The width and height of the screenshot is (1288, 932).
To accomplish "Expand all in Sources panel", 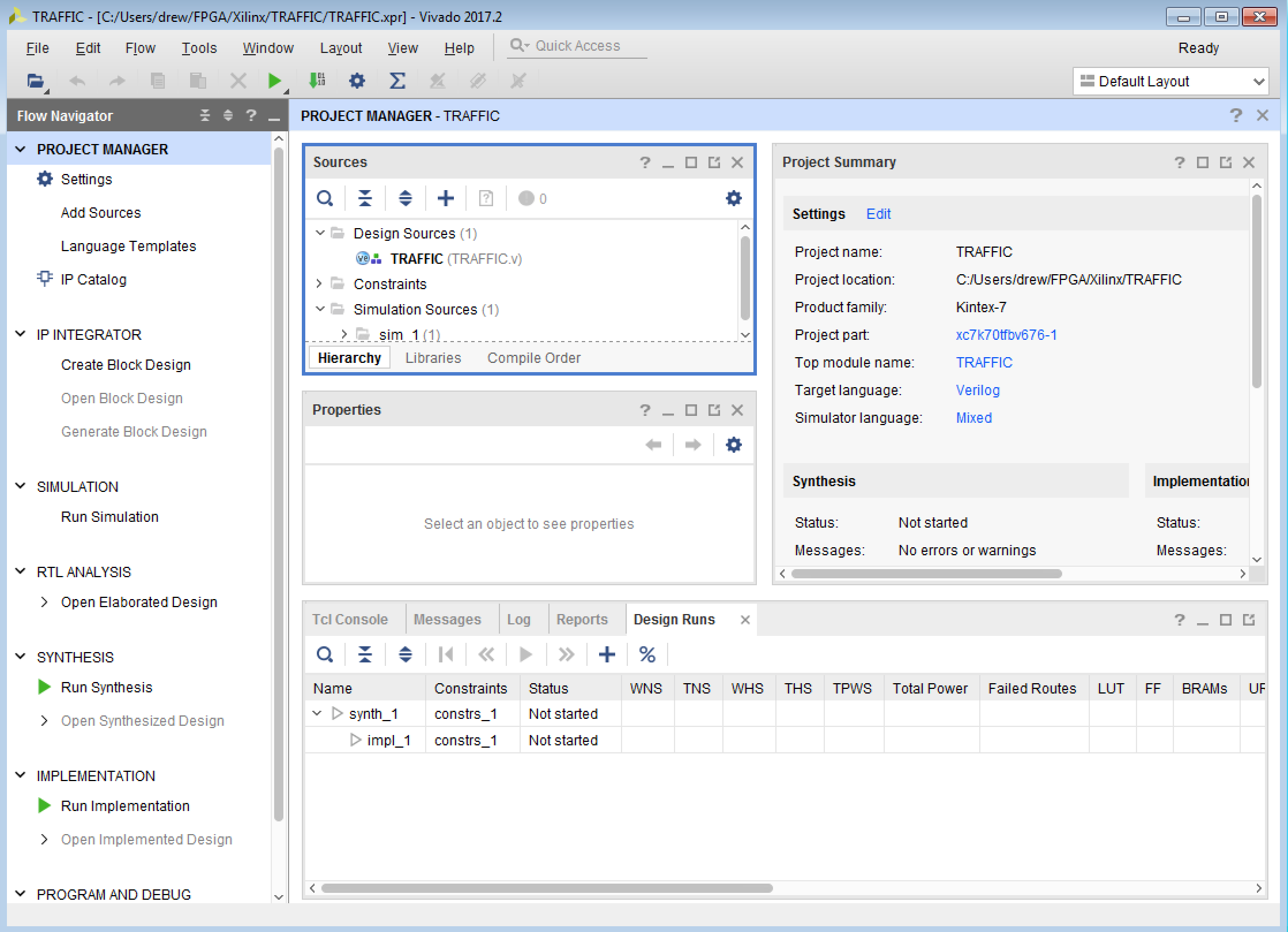I will click(406, 199).
